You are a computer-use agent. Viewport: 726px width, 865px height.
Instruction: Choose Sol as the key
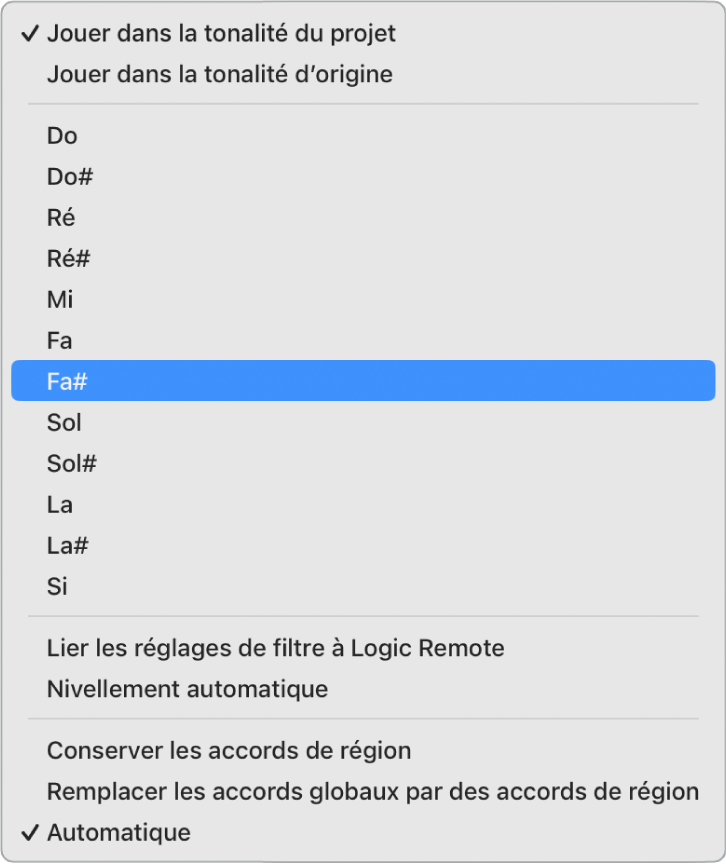coord(64,423)
